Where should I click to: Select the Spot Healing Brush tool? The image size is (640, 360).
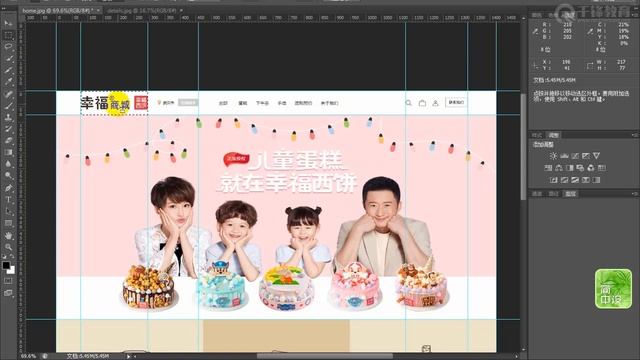(x=8, y=94)
